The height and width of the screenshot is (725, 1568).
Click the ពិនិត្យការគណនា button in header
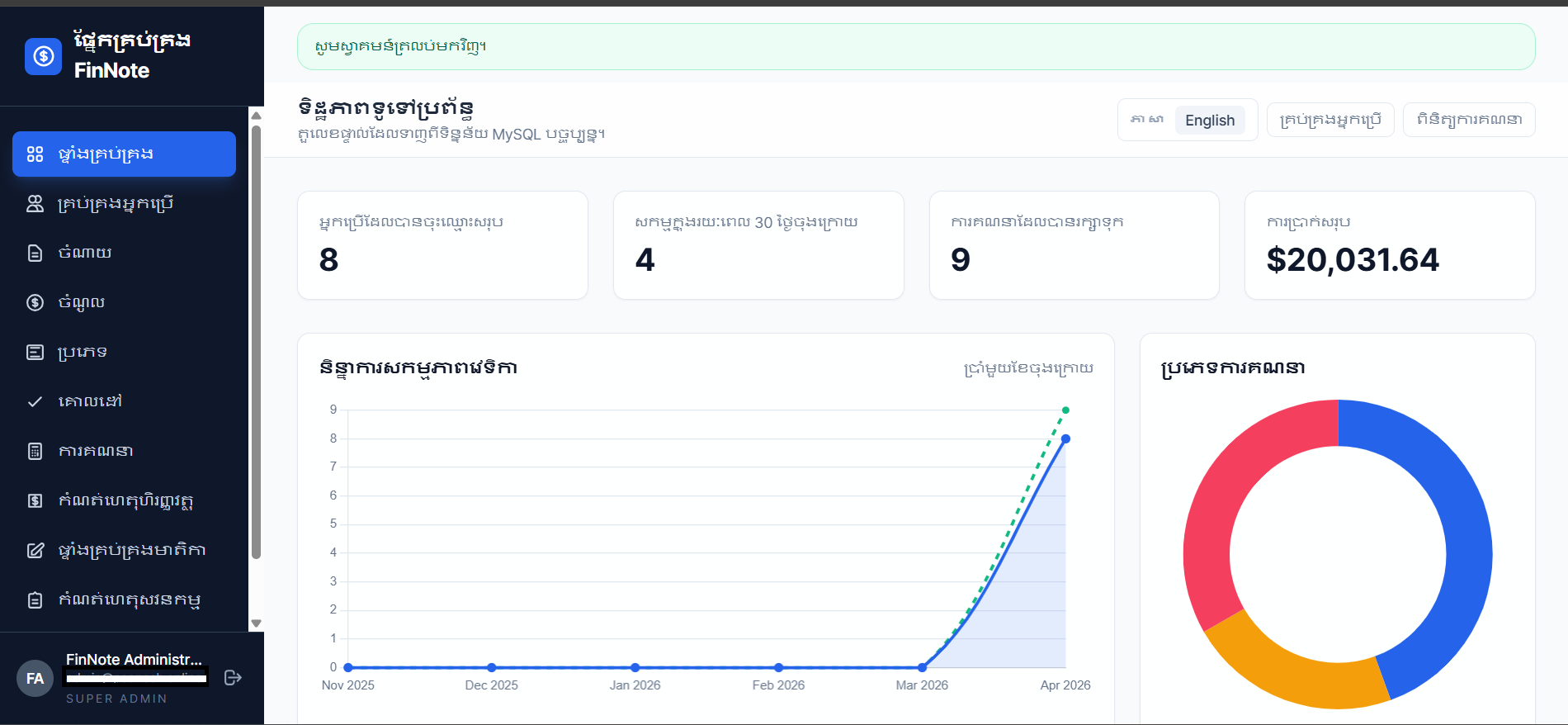pyautogui.click(x=1468, y=120)
